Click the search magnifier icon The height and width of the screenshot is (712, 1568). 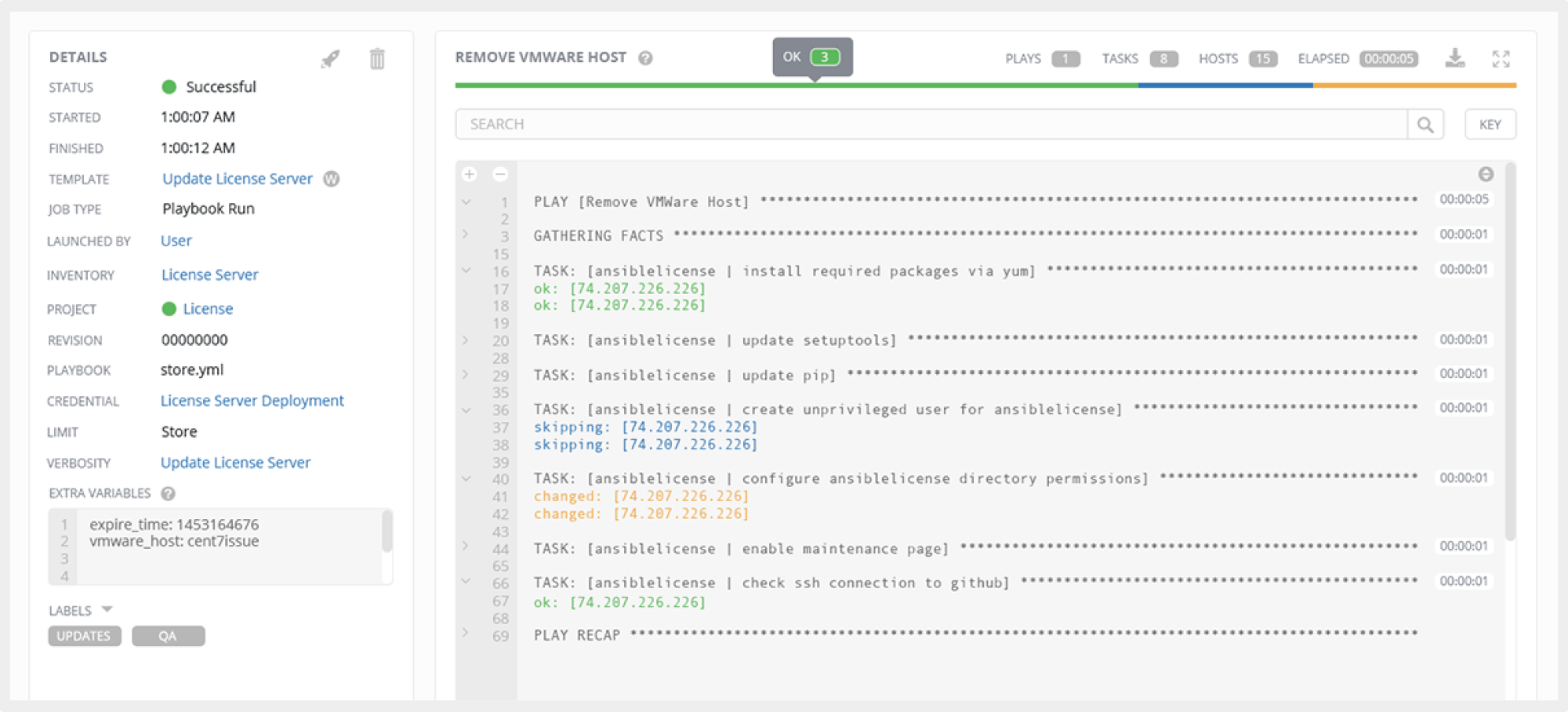(x=1425, y=125)
